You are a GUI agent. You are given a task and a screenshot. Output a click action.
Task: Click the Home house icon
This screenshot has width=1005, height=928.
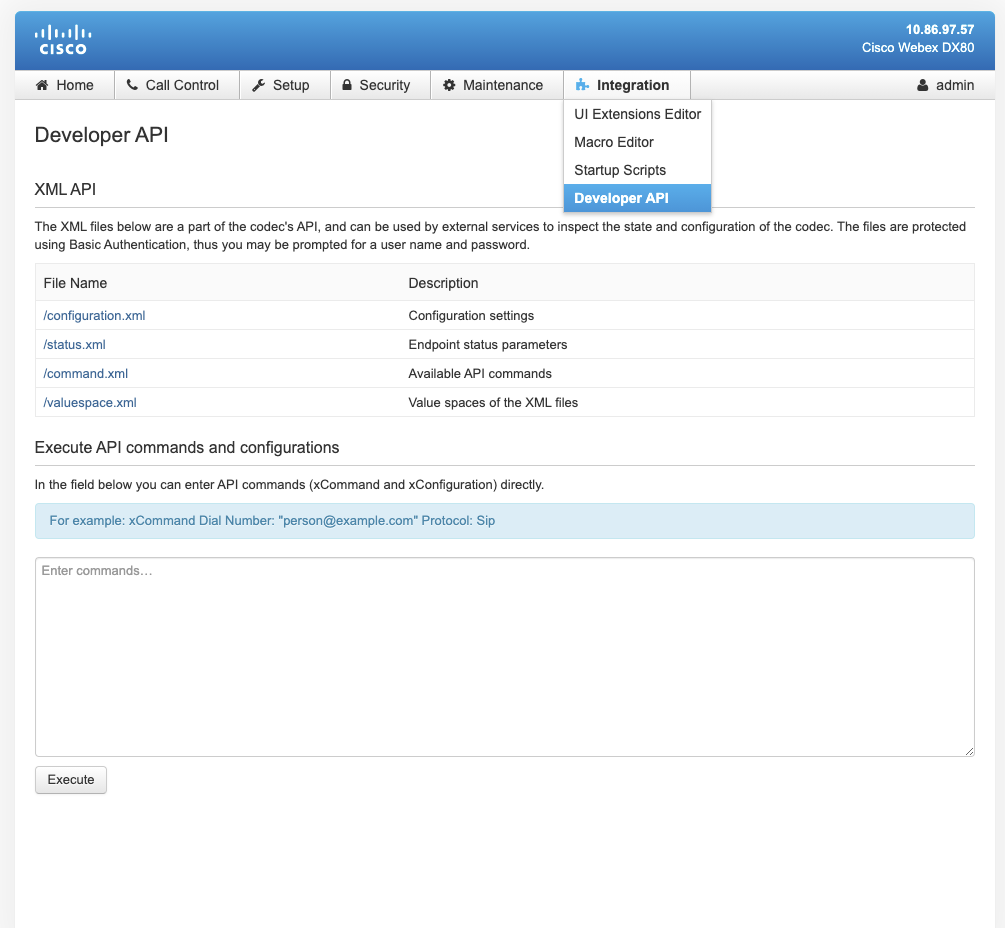click(x=42, y=86)
